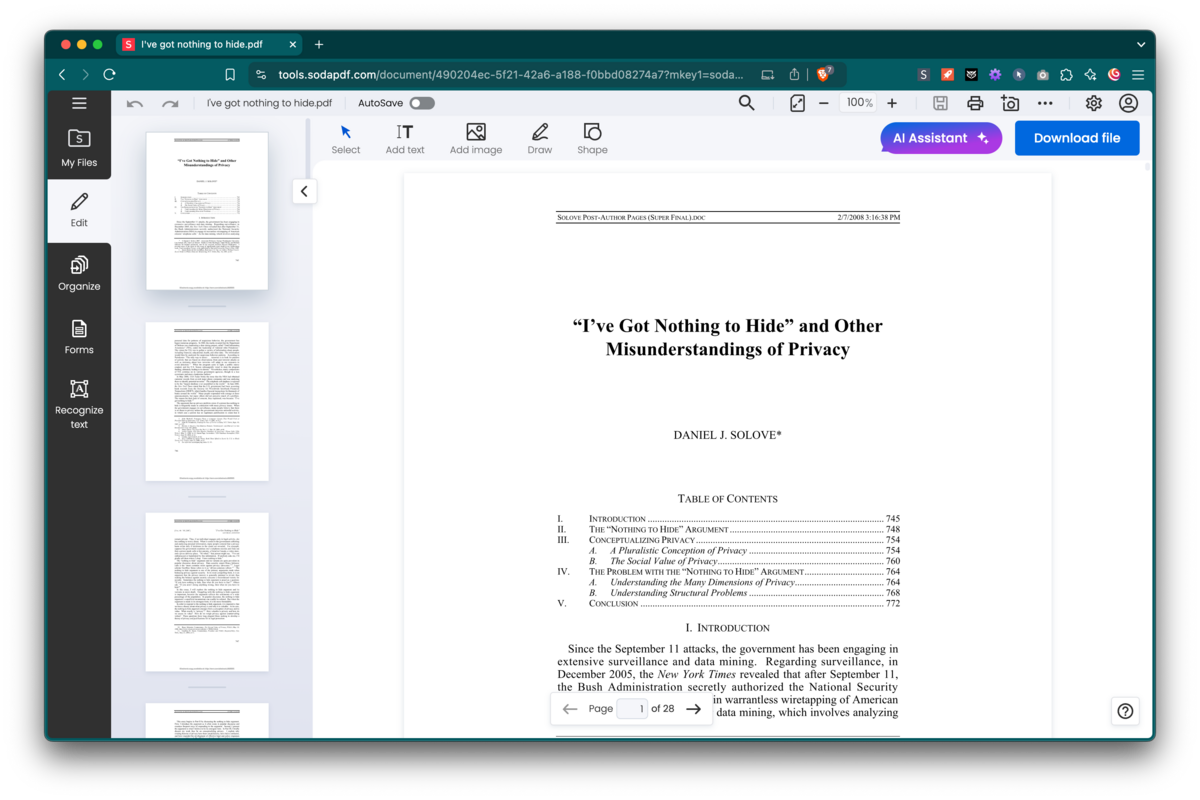Switch to the Edit sidebar section
This screenshot has width=1200, height=800.
click(79, 210)
